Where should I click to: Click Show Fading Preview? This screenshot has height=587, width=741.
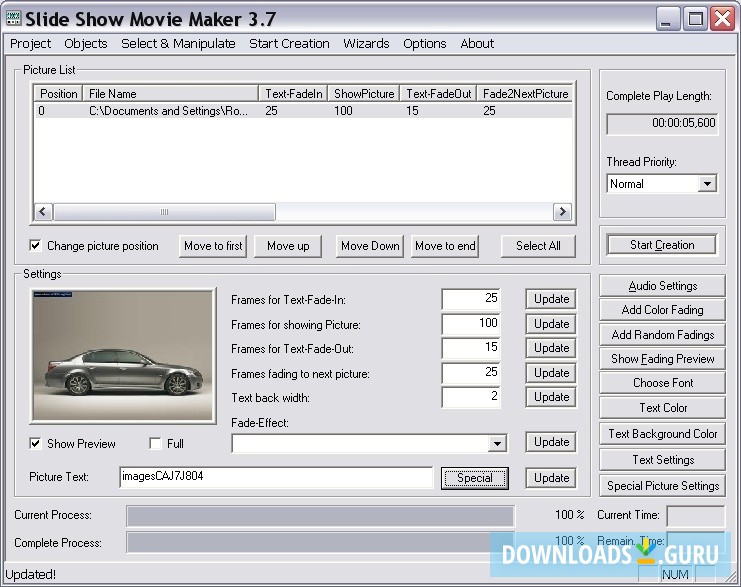(x=663, y=359)
